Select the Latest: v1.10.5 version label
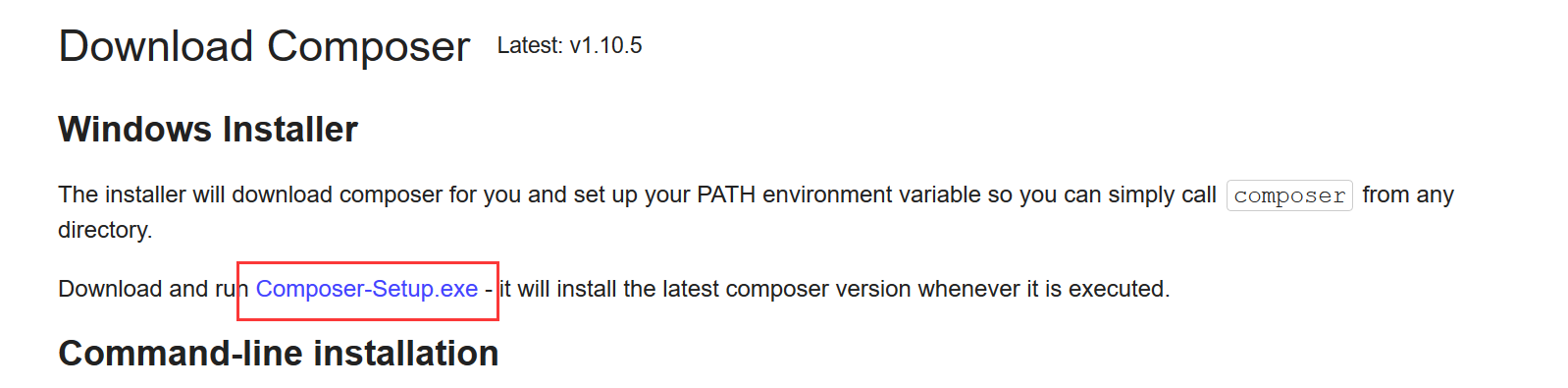This screenshot has height=388, width=1568. pyautogui.click(x=570, y=45)
